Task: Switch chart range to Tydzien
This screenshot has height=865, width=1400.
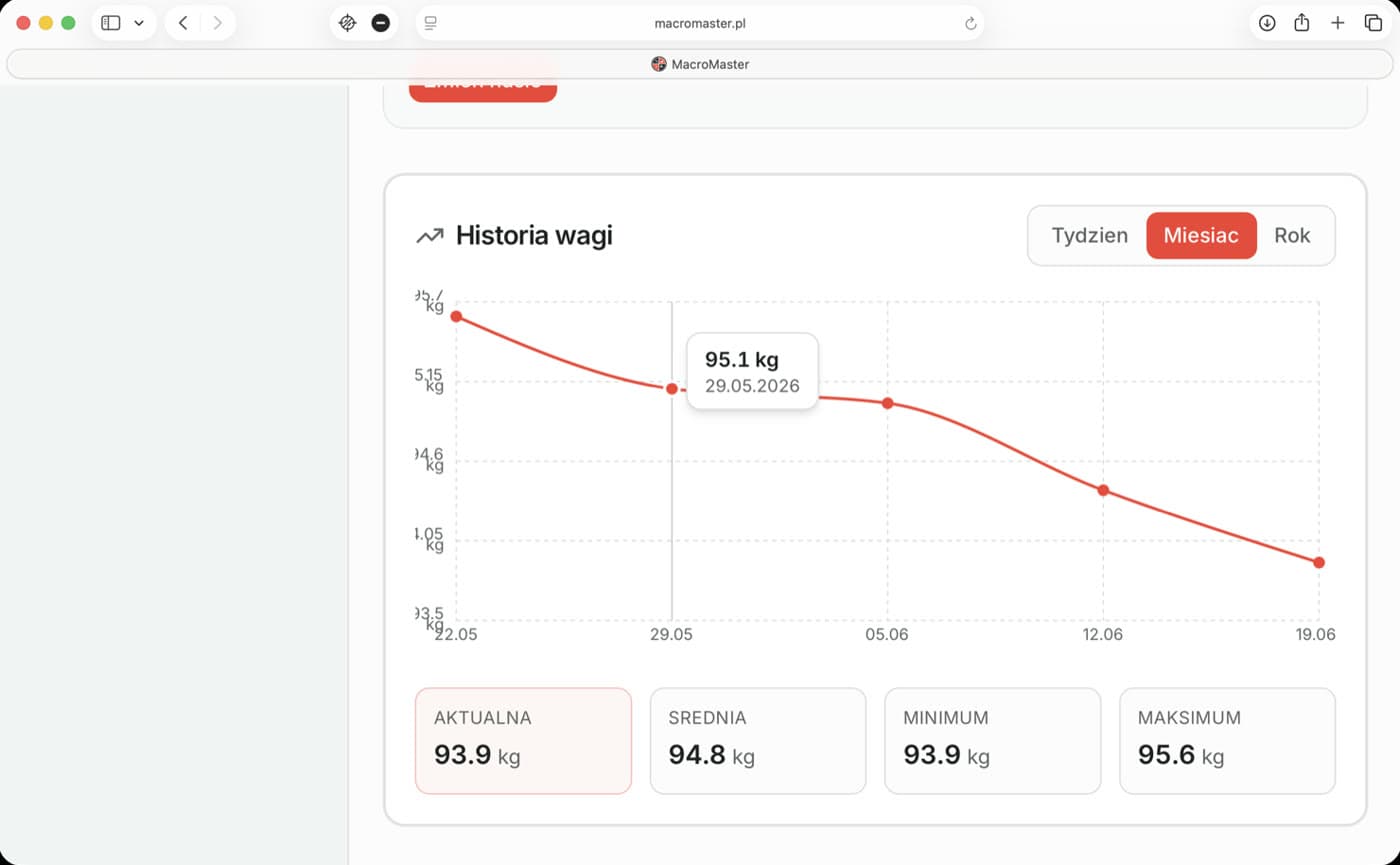Action: tap(1090, 236)
